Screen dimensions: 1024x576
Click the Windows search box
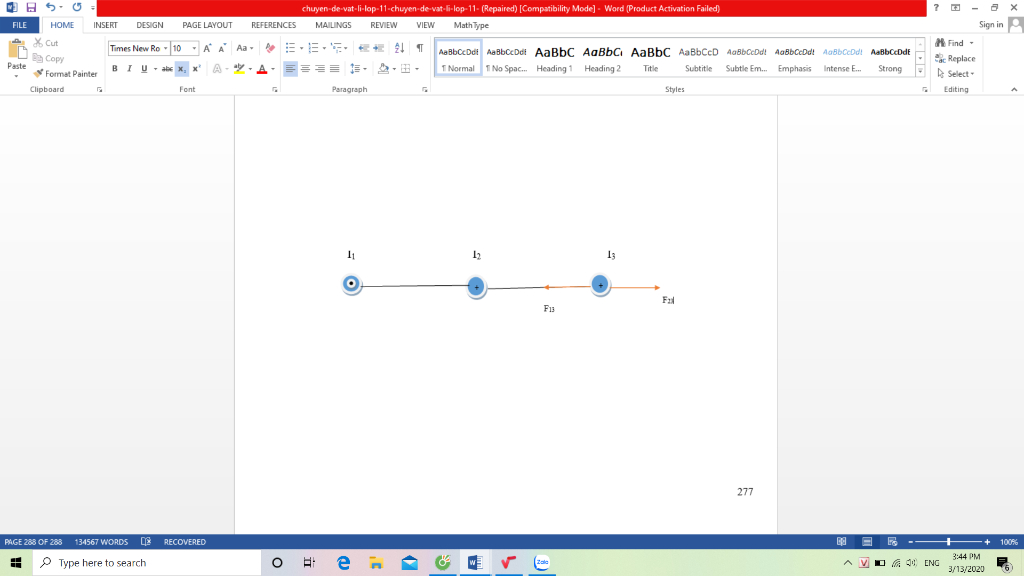click(147, 562)
